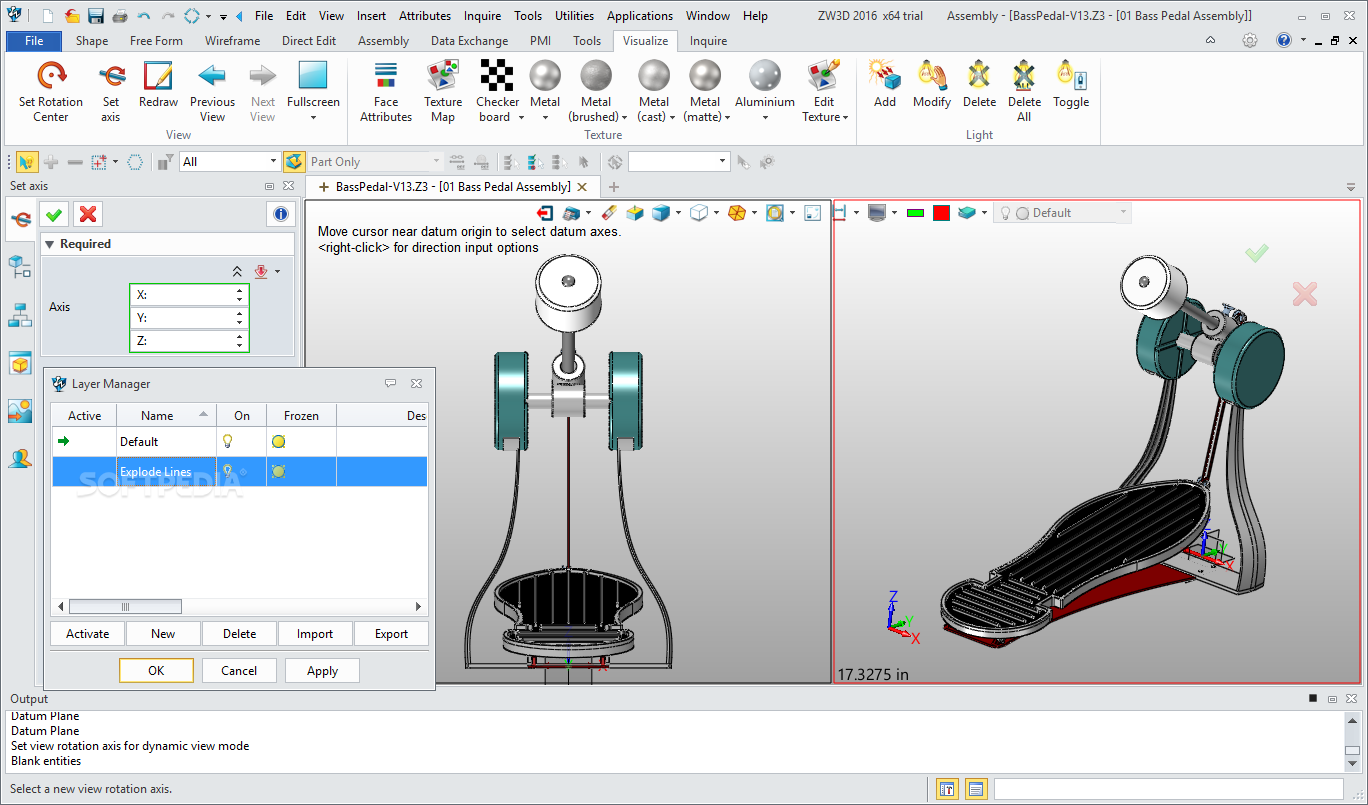Print using the printer icon
This screenshot has height=805, width=1368.
(x=120, y=16)
